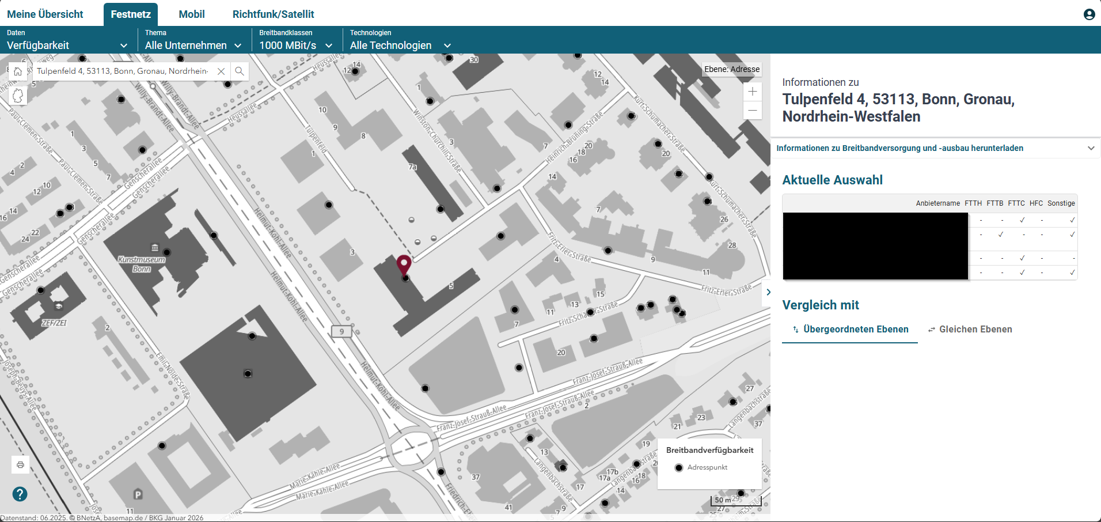The image size is (1101, 522).
Task: Expand the Breitbandversorgung download information section
Action: [x=935, y=148]
